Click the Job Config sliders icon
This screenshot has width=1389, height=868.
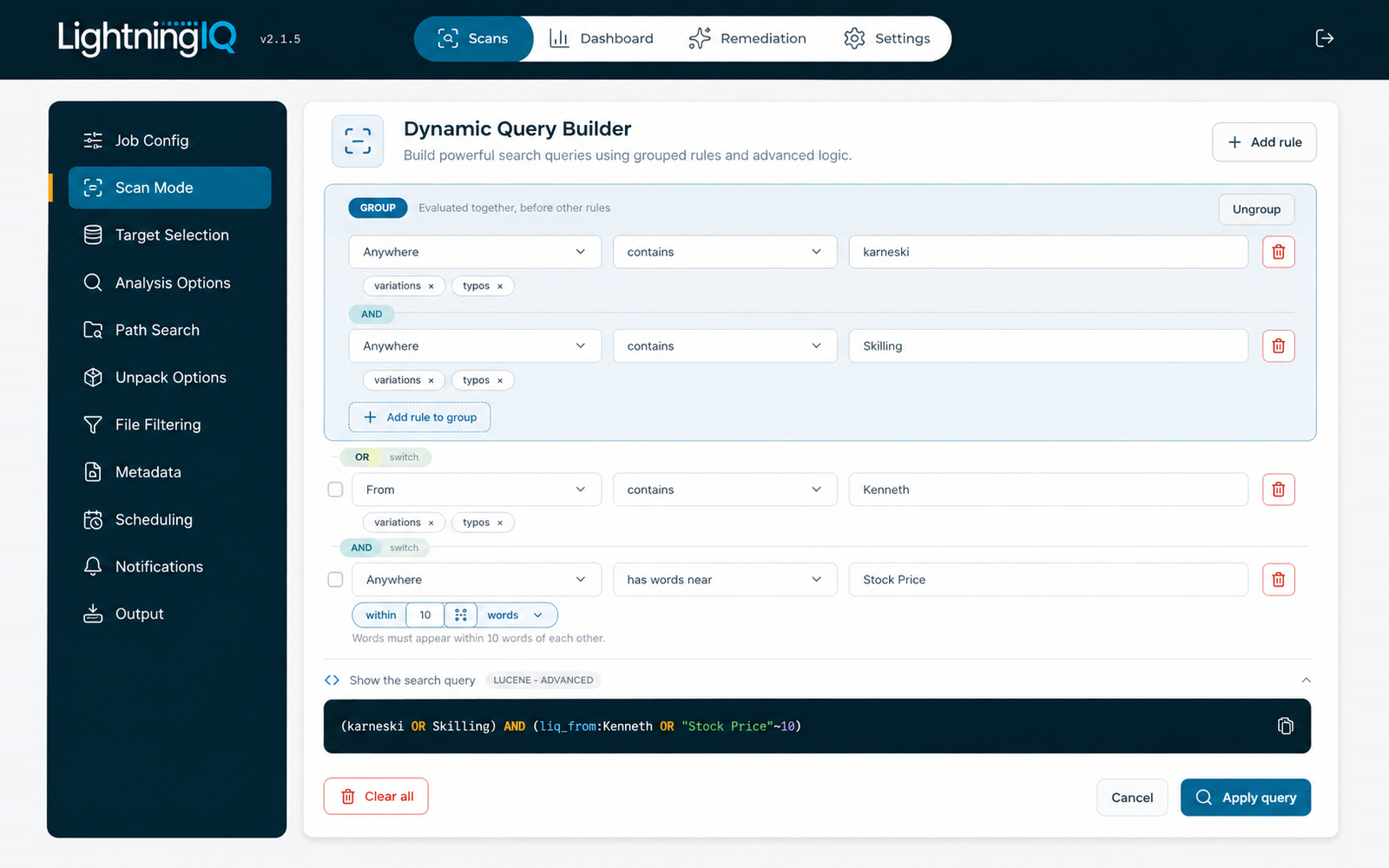tap(93, 141)
